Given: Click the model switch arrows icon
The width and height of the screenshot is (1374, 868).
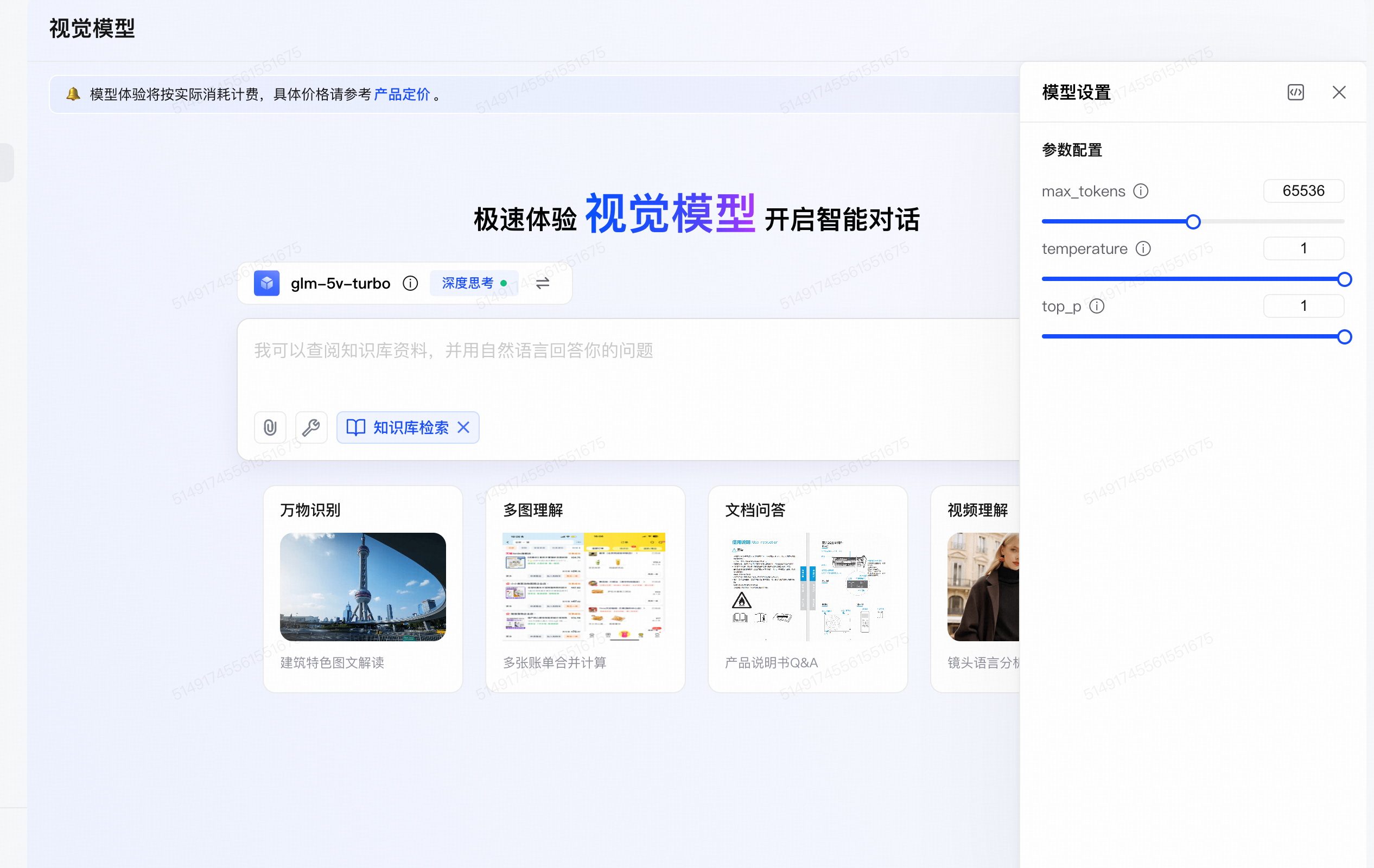Looking at the screenshot, I should [543, 283].
